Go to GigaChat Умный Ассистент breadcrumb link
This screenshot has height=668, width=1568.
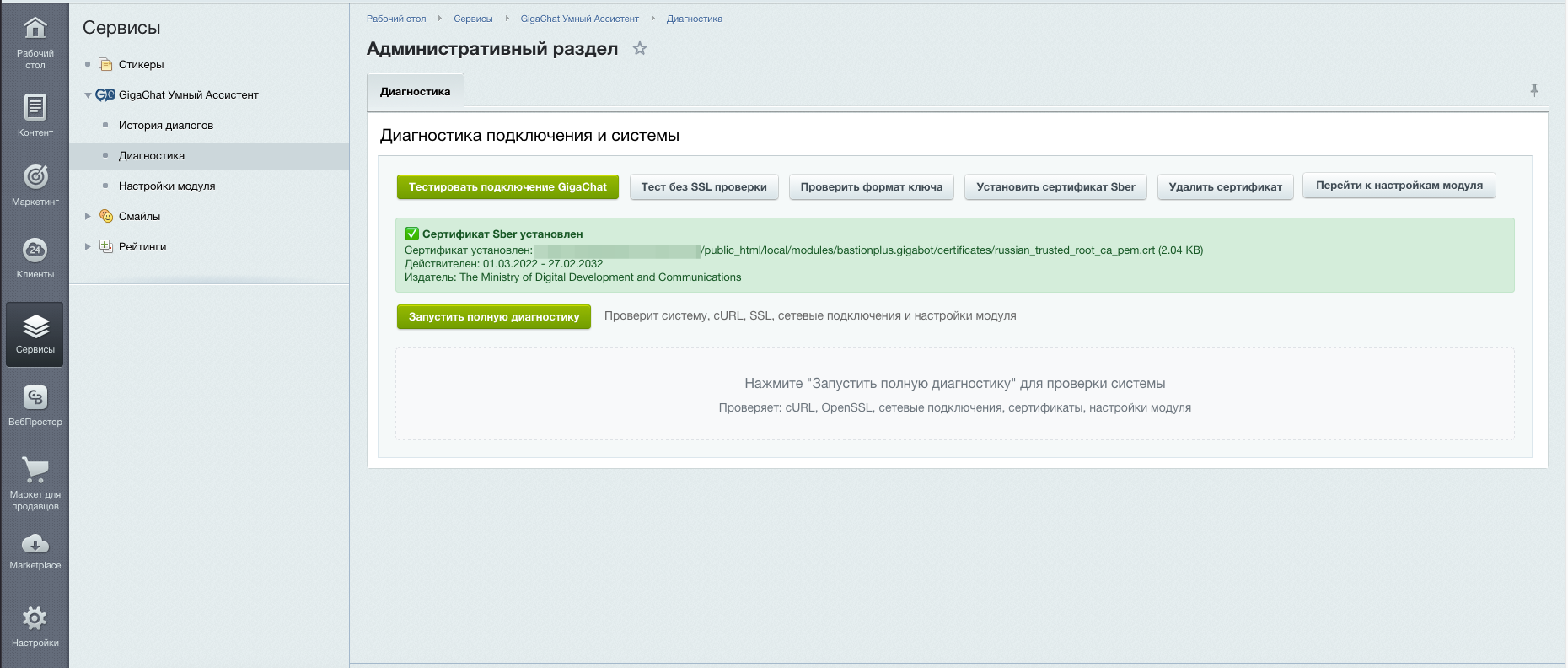point(580,19)
